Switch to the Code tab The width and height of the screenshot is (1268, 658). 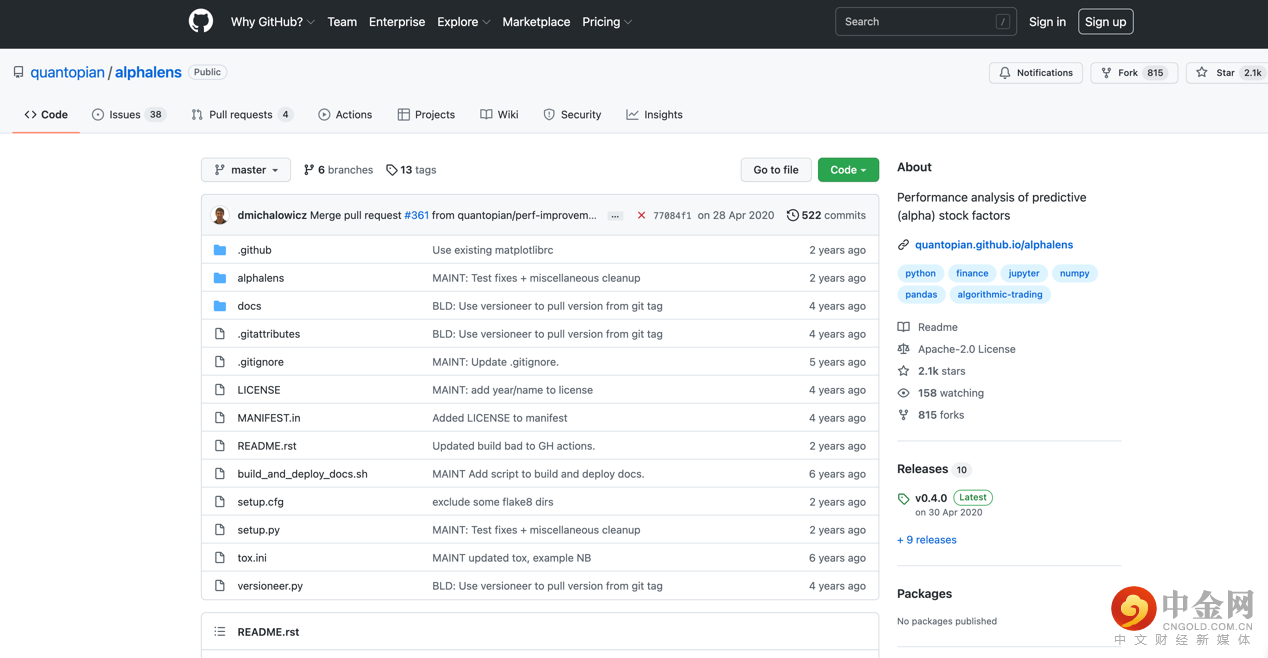[46, 115]
